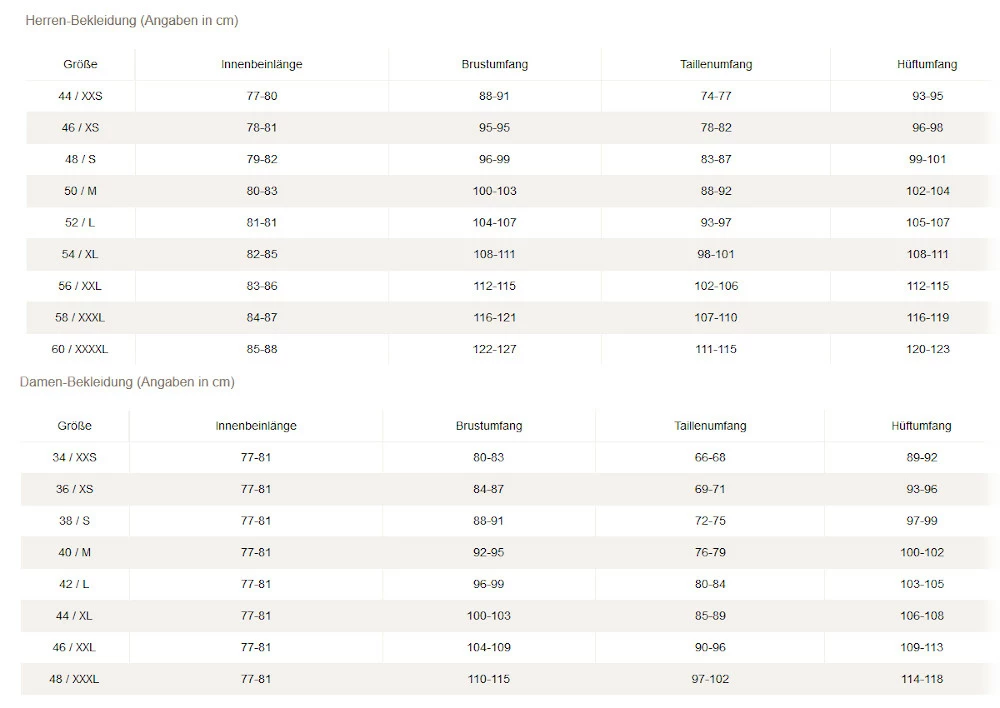Image resolution: width=1000 pixels, height=708 pixels.
Task: Click Taillenumfang header in Damen table
Action: (710, 426)
